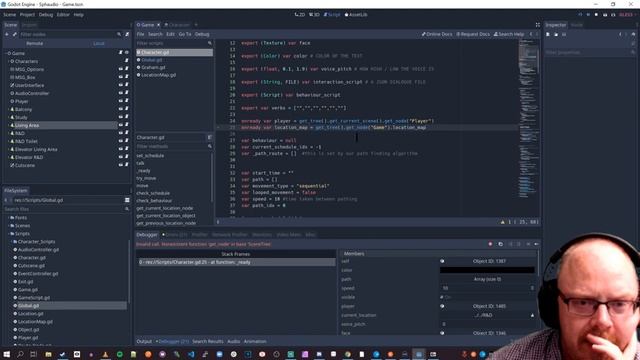Image resolution: width=640 pixels, height=360 pixels.
Task: Toggle visibility of UserInterface node
Action: pos(120,85)
